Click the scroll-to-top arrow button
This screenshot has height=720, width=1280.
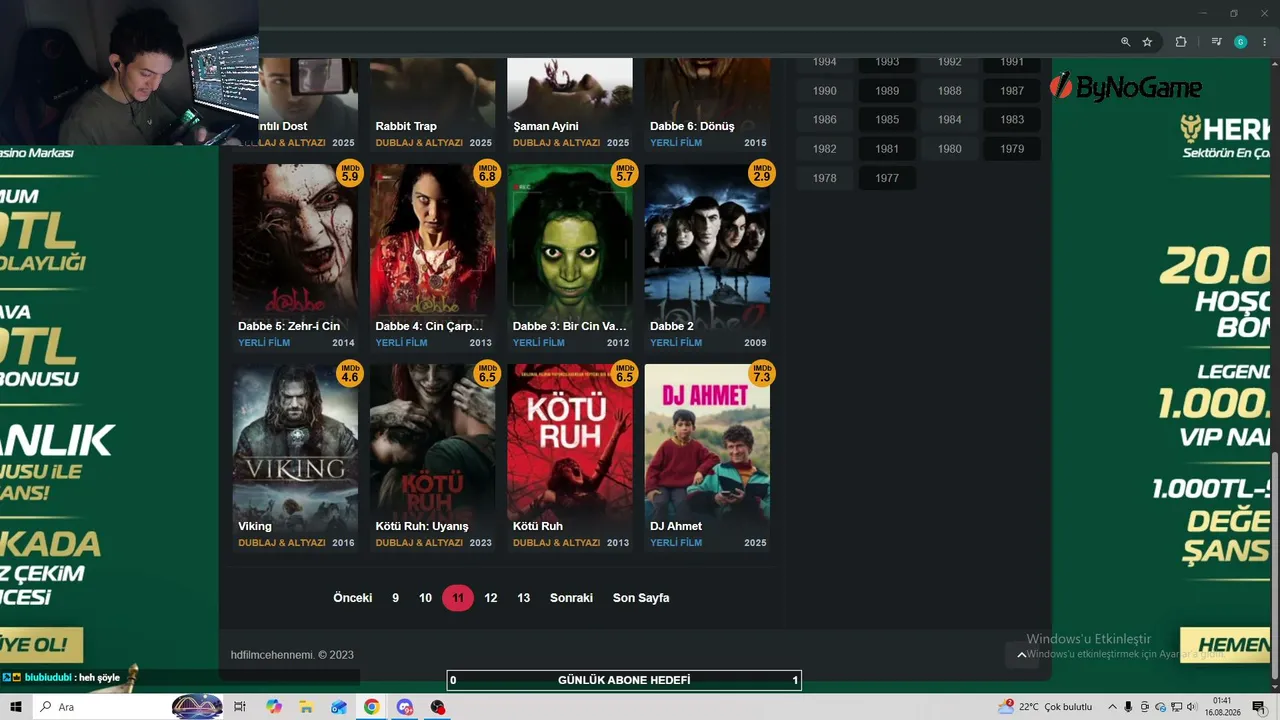(x=1021, y=655)
